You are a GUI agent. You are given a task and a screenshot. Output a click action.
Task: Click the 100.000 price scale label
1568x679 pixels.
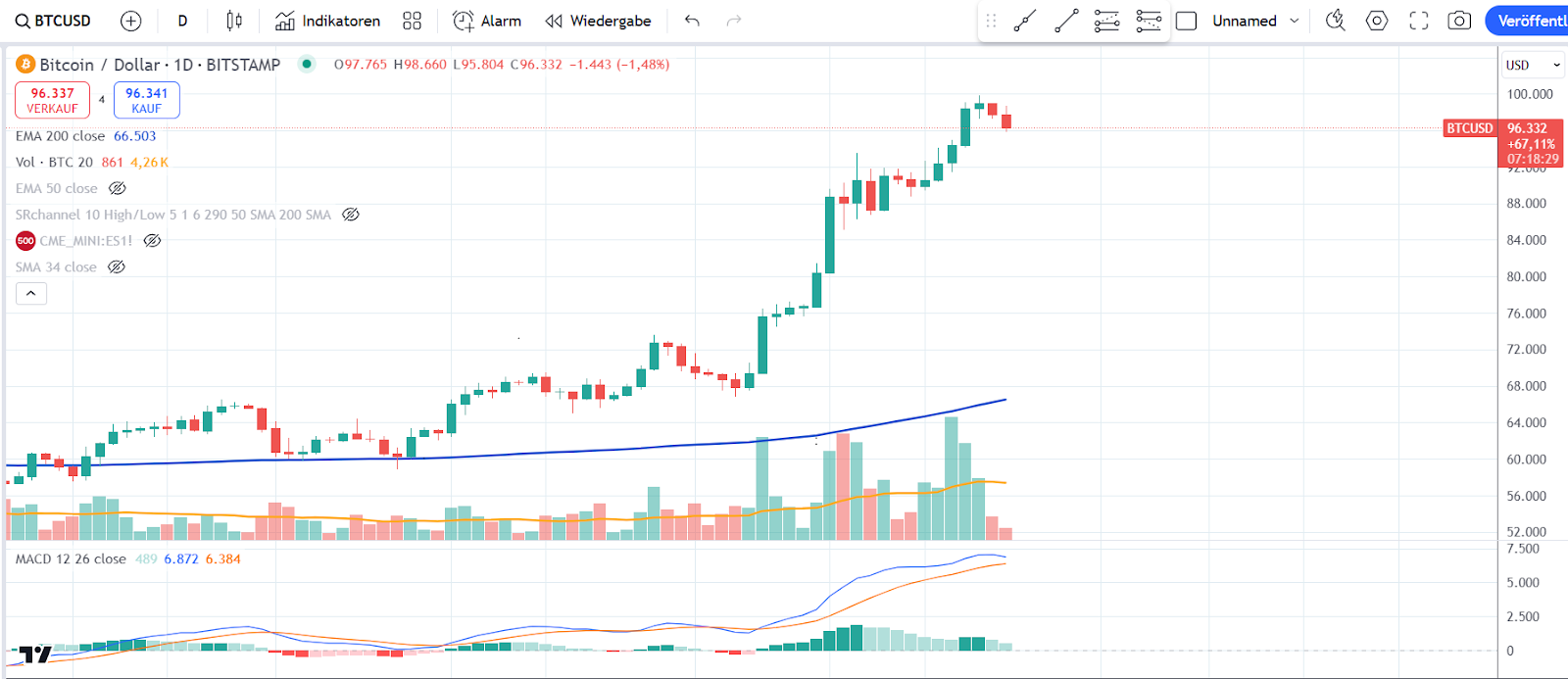point(1529,94)
